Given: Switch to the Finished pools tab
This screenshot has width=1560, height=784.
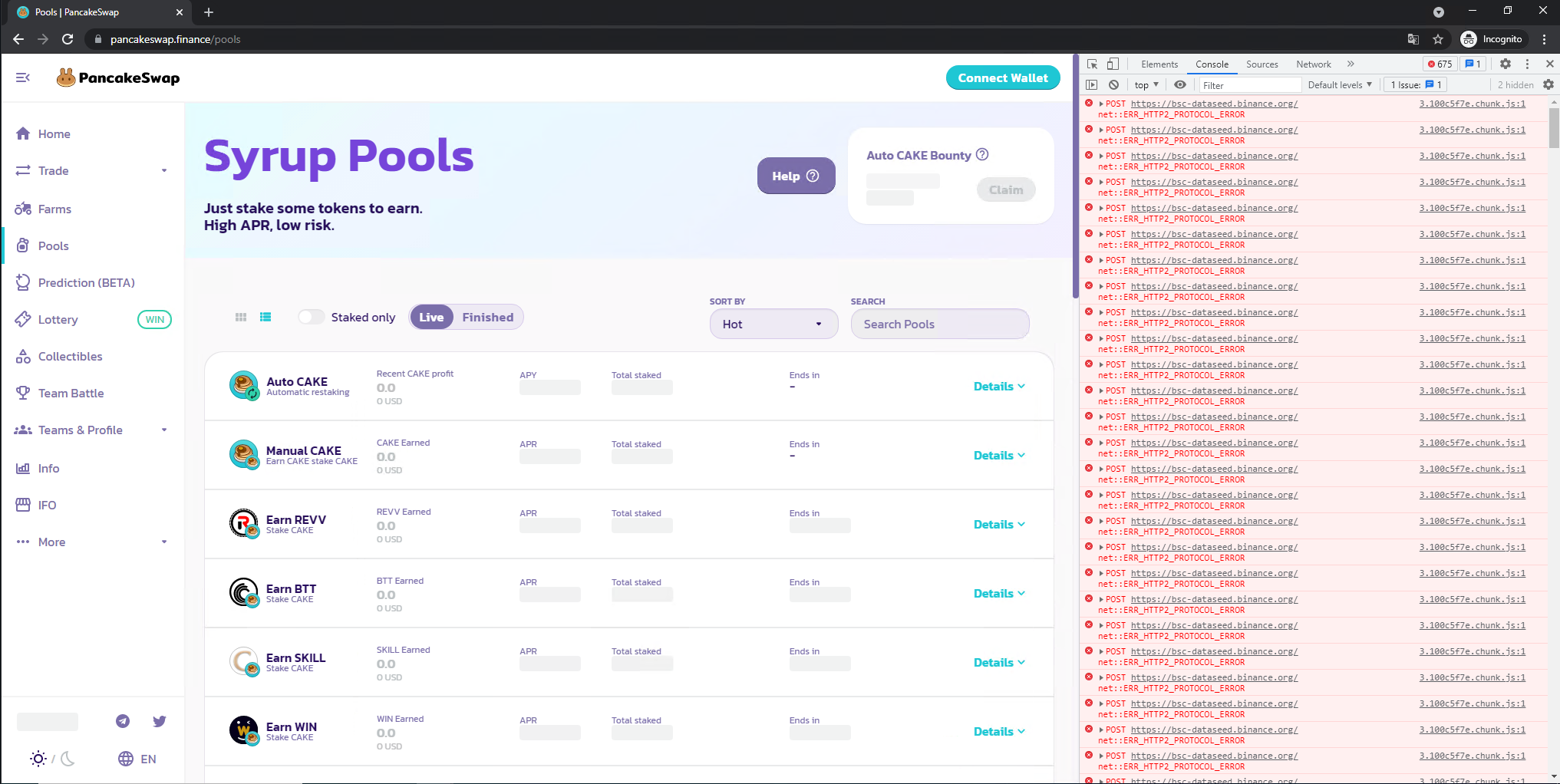Looking at the screenshot, I should coord(487,316).
